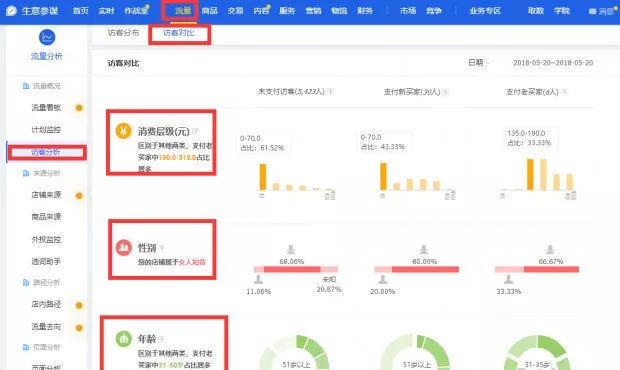620x370 pixels.
Task: Click the tallest bar under 135.0-190.0 33.33%
Action: click(x=530, y=174)
